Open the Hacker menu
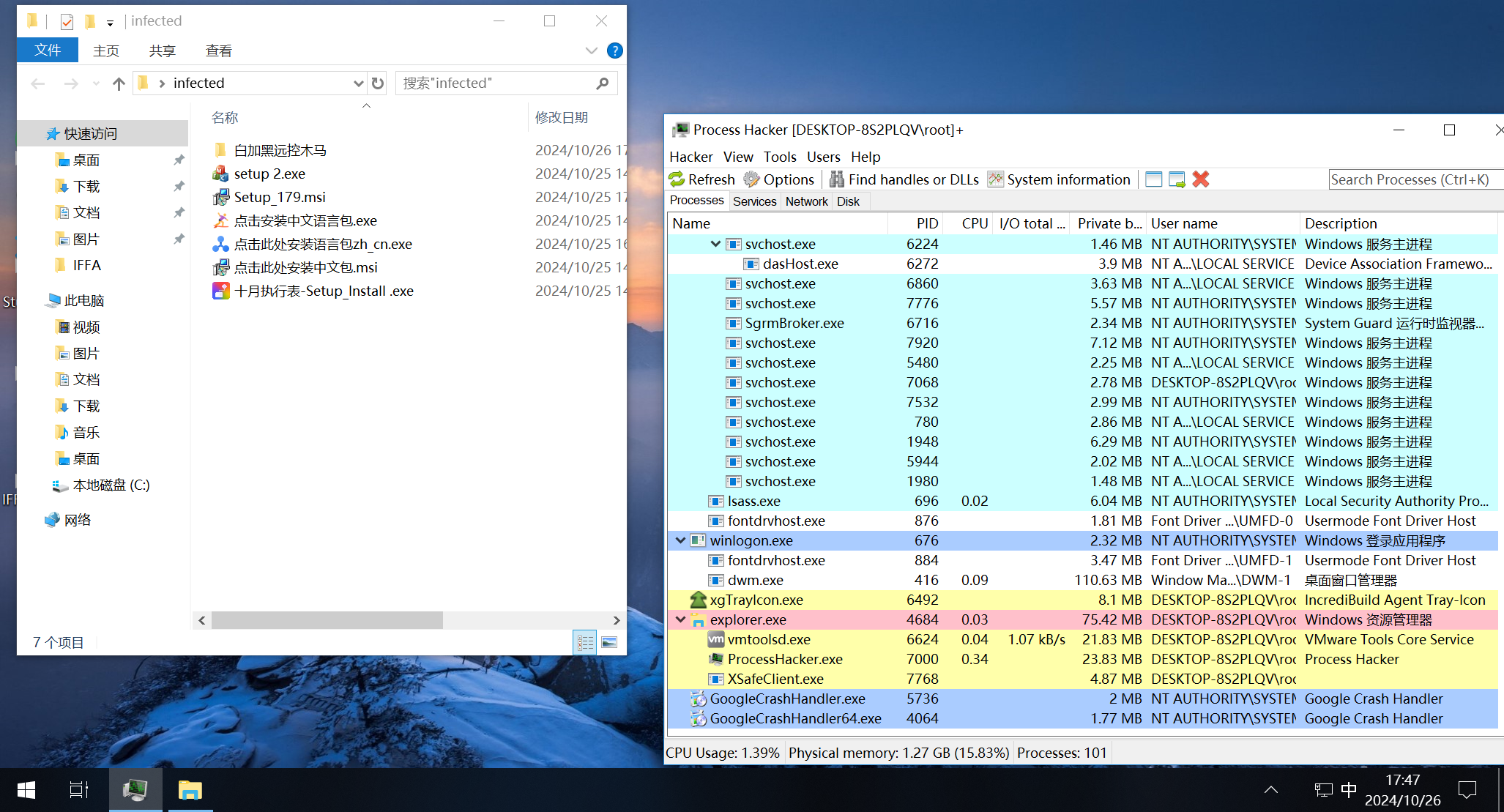Image resolution: width=1504 pixels, height=812 pixels. pos(690,157)
